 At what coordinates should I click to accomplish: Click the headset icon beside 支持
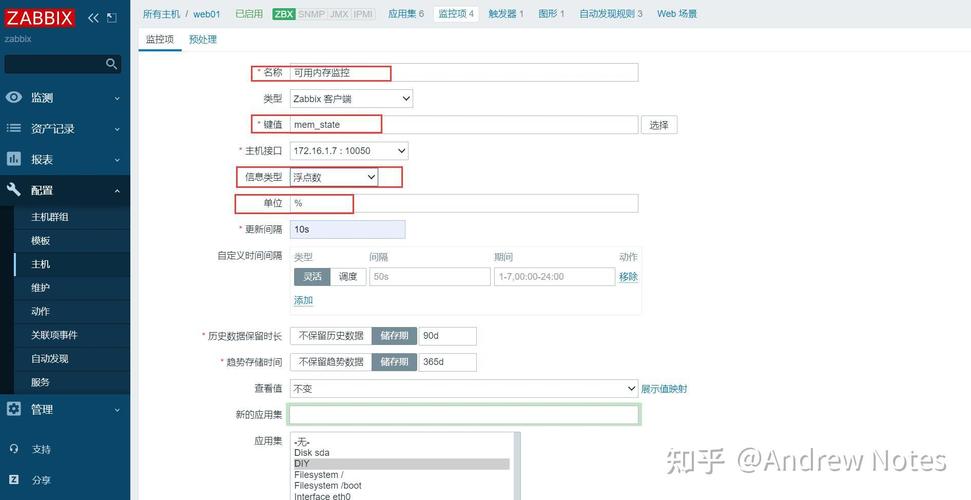(14, 449)
